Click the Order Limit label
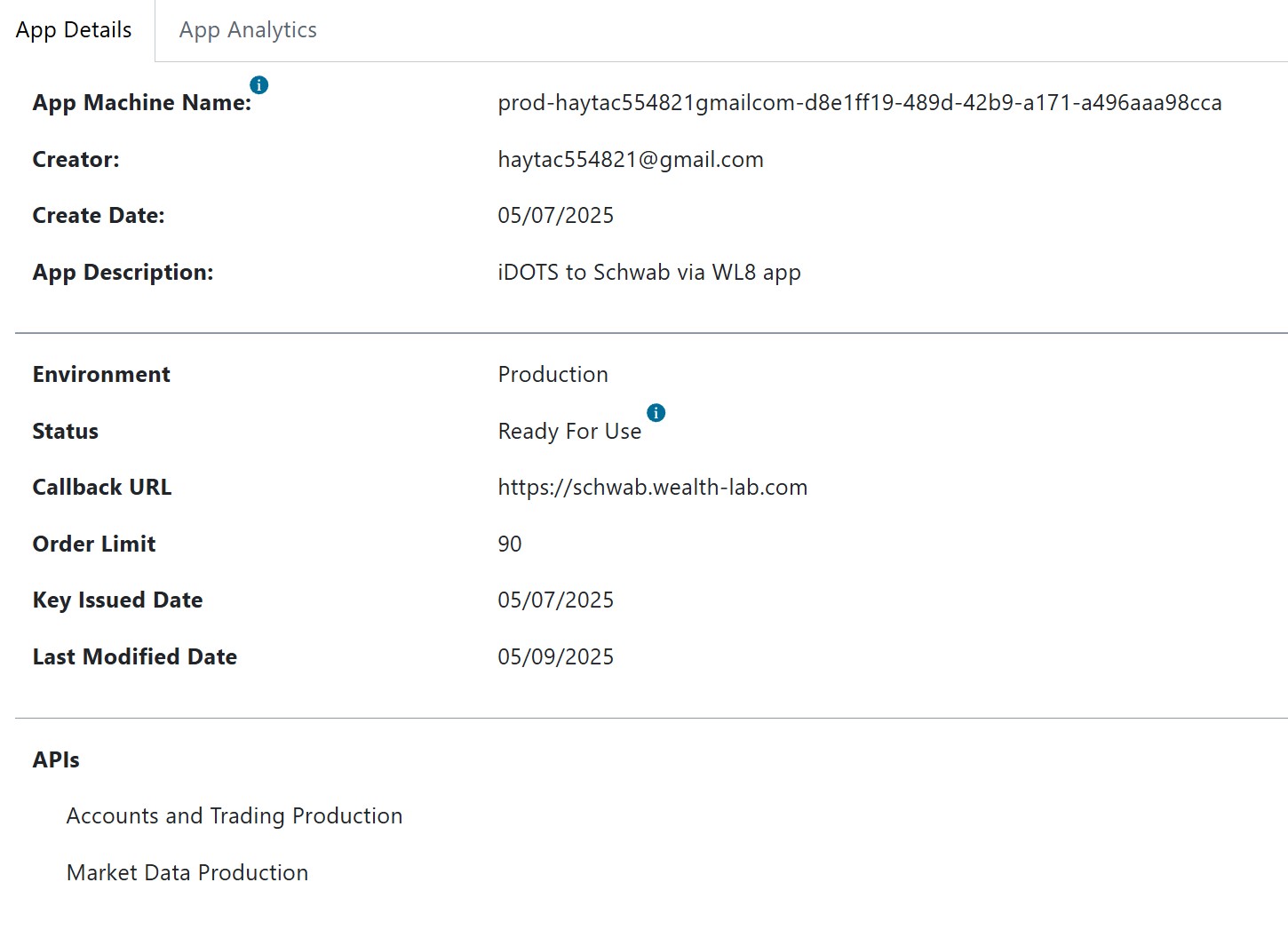The image size is (1288, 930). coord(94,544)
